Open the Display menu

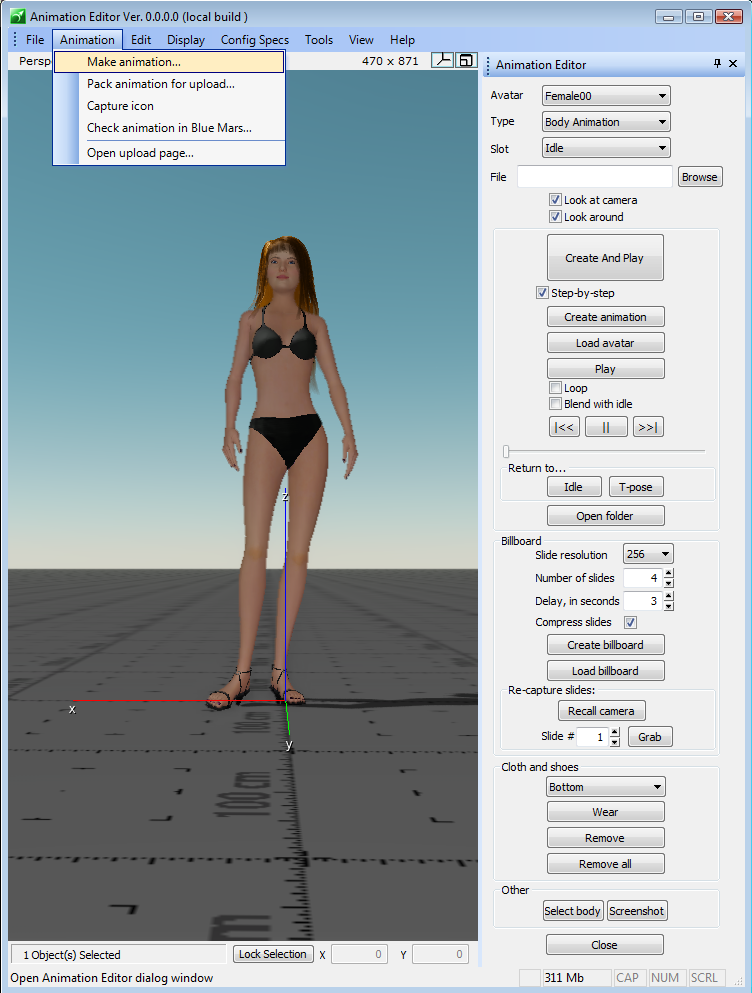(x=186, y=40)
